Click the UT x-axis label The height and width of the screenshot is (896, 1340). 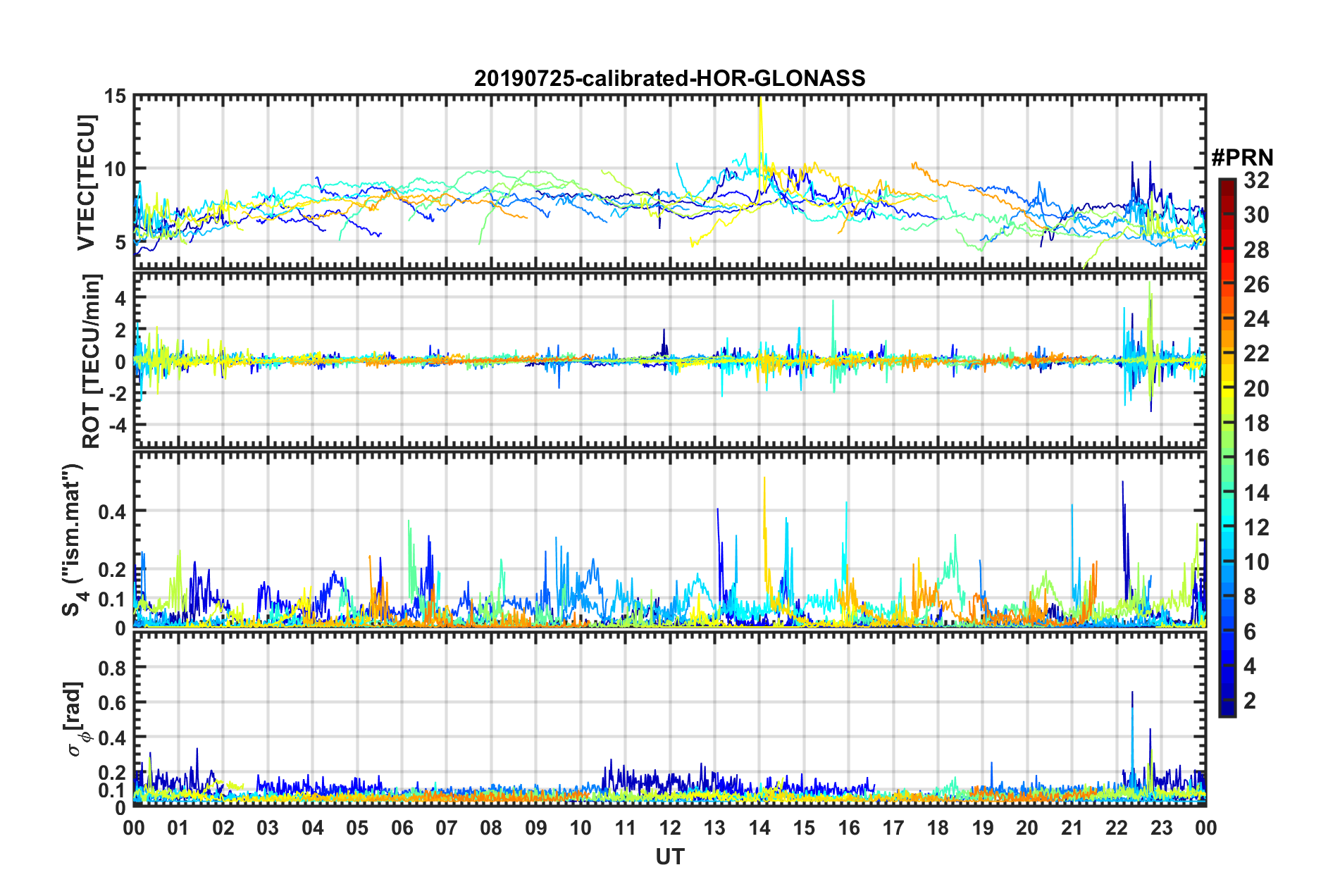pyautogui.click(x=670, y=857)
